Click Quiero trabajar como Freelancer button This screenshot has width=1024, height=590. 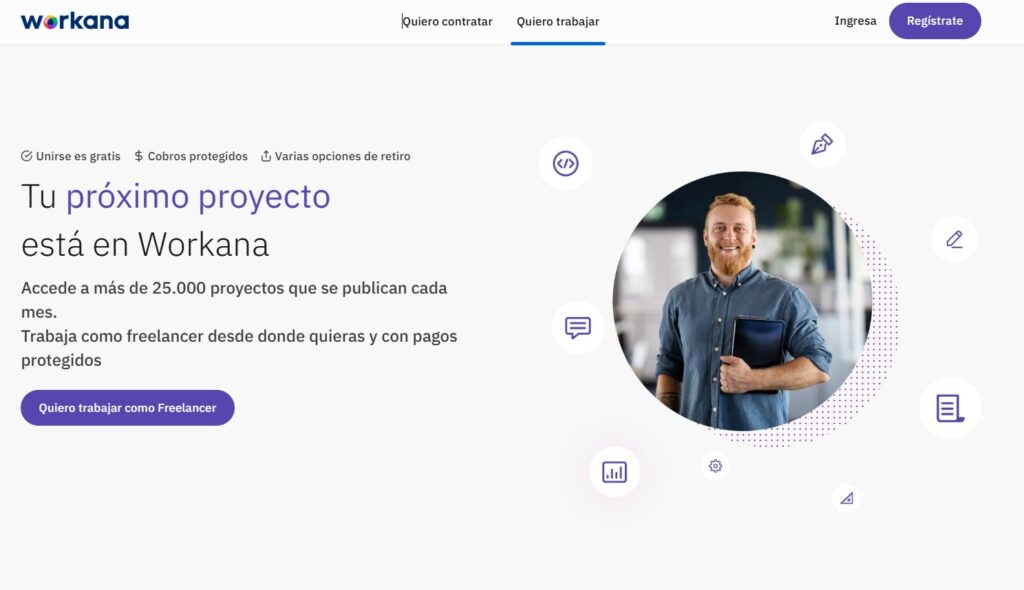pyautogui.click(x=127, y=408)
